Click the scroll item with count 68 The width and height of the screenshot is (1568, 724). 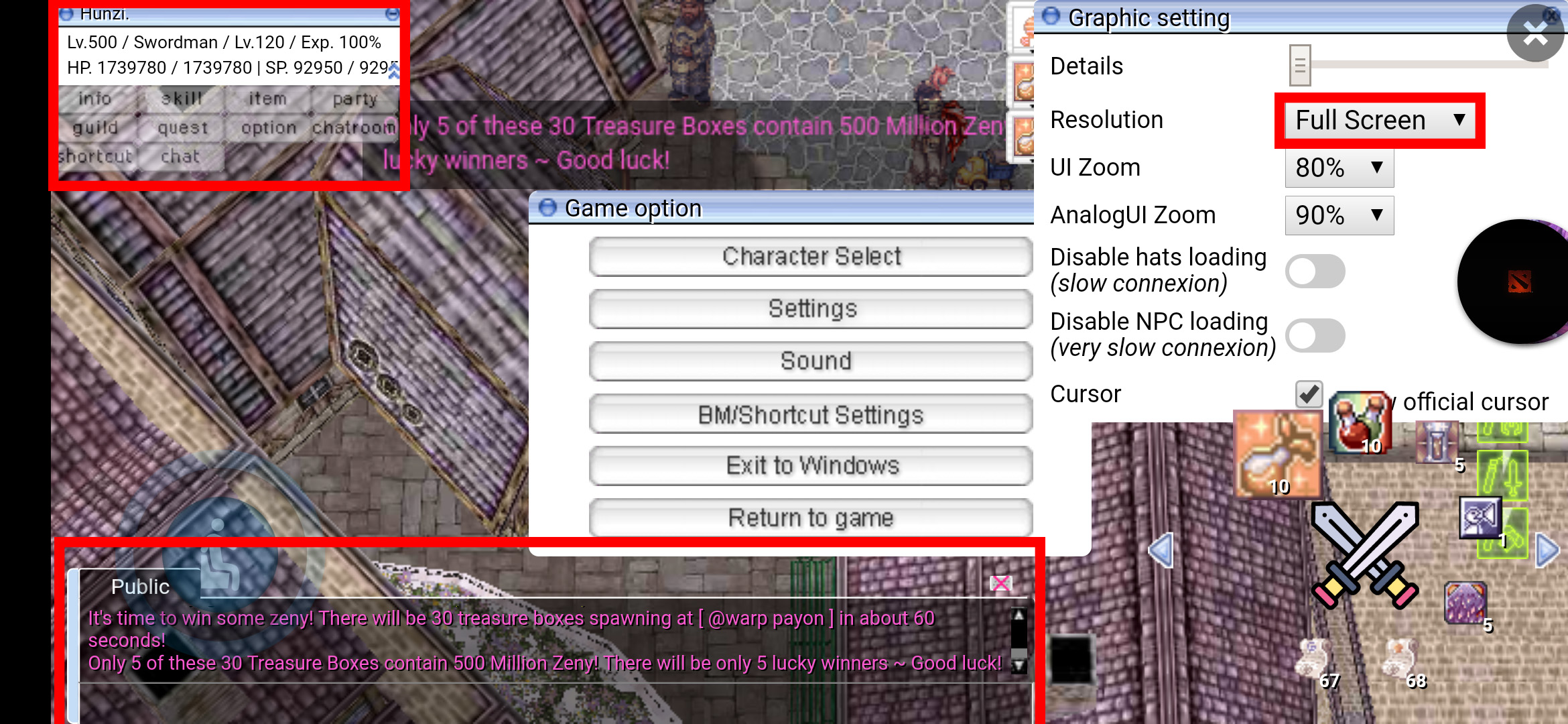(x=1401, y=660)
